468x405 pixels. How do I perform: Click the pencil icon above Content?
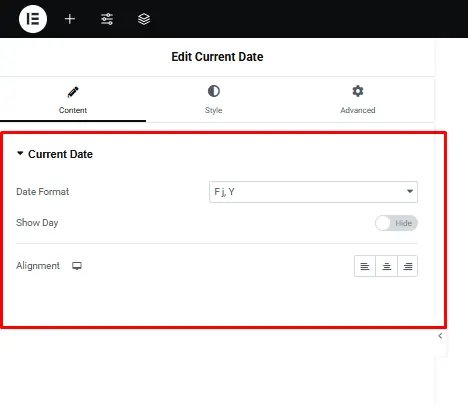click(73, 92)
